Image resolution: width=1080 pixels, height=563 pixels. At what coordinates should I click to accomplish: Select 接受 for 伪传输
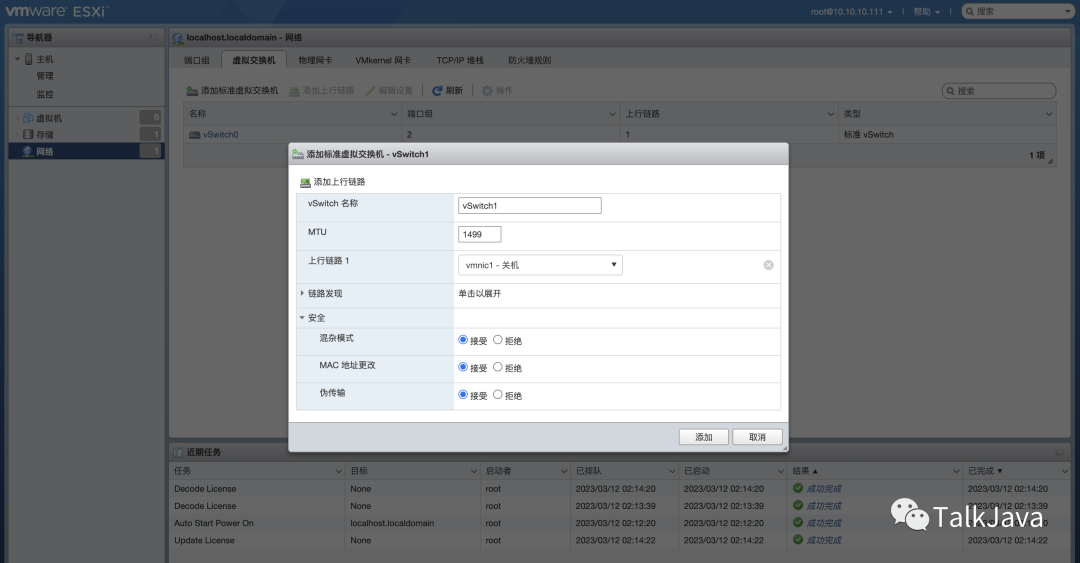[463, 395]
